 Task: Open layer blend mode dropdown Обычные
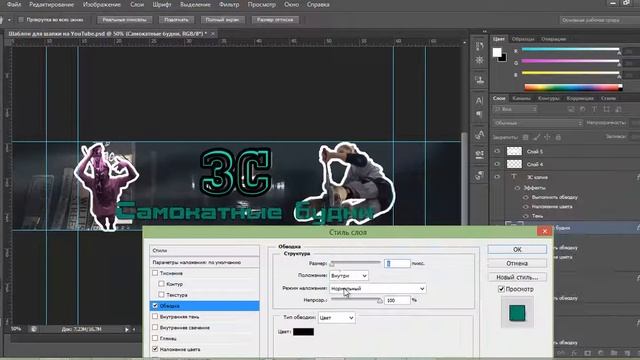[537, 123]
